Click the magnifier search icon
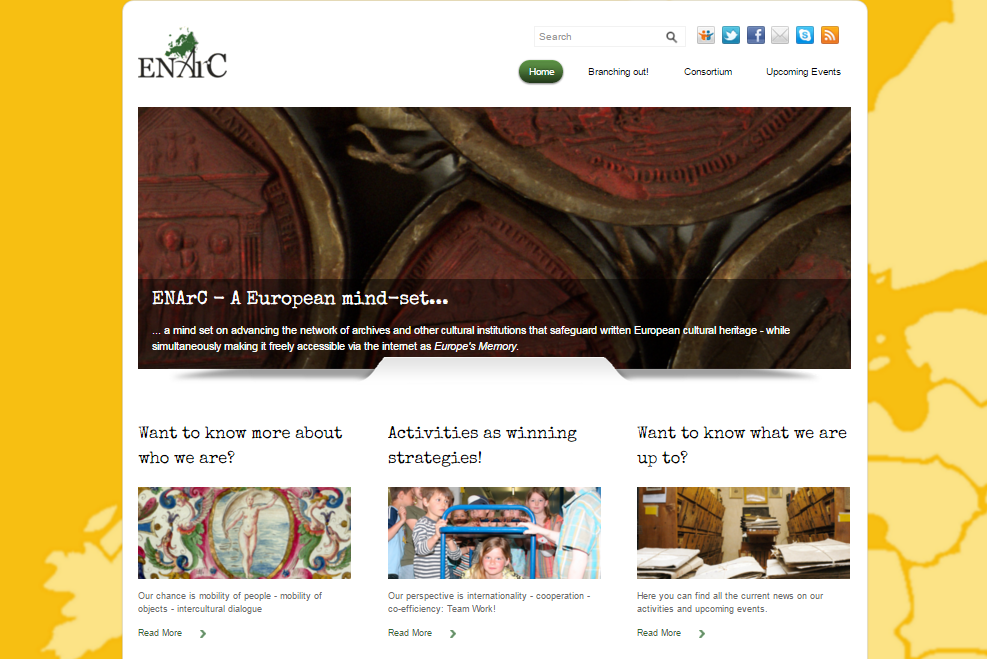The height and width of the screenshot is (659, 987). (x=672, y=37)
